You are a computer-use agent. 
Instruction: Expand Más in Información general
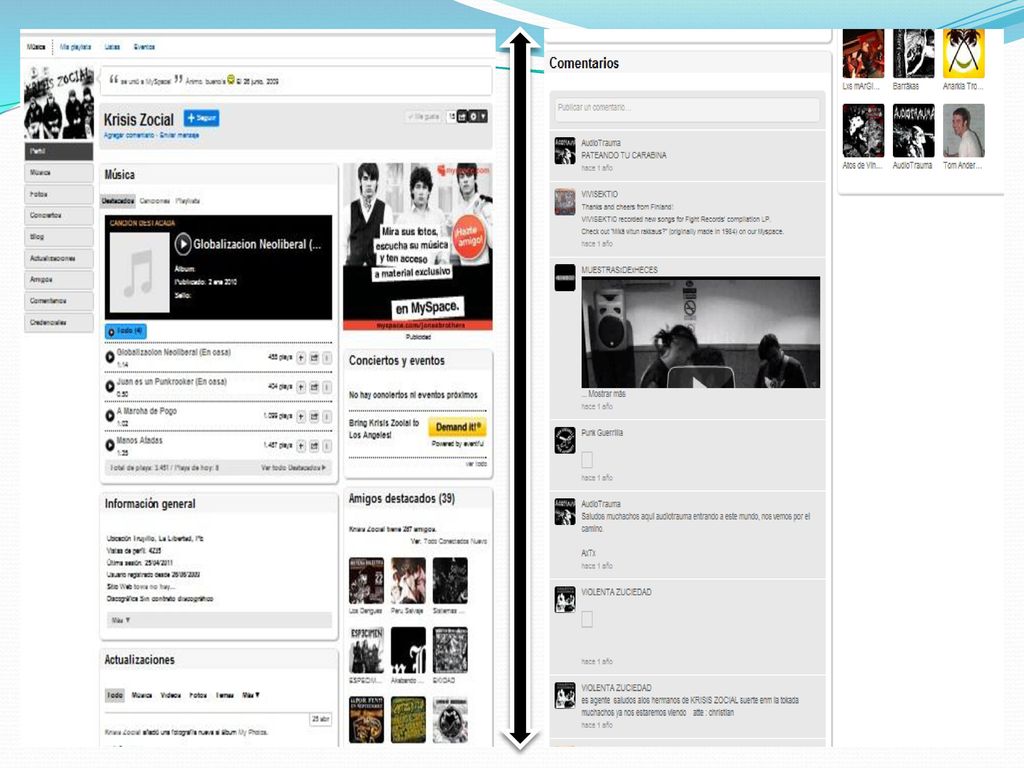point(121,620)
